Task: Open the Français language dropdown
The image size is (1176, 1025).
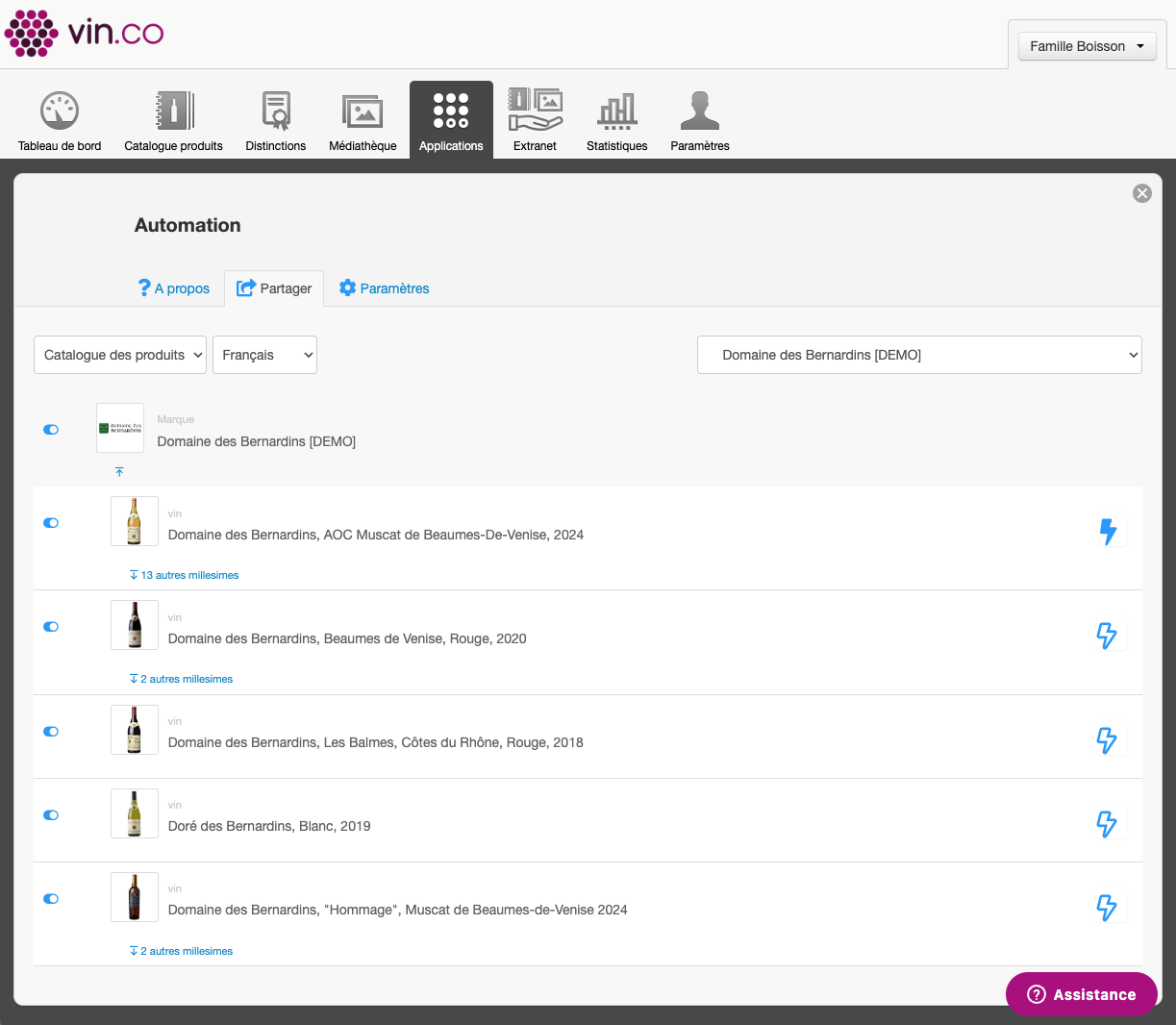Action: pyautogui.click(x=264, y=355)
